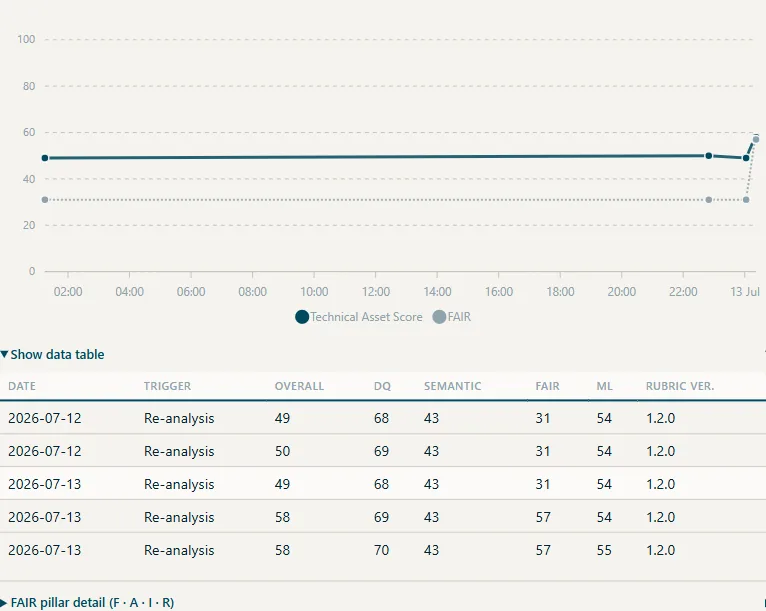Click the DQ column header

pos(383,386)
